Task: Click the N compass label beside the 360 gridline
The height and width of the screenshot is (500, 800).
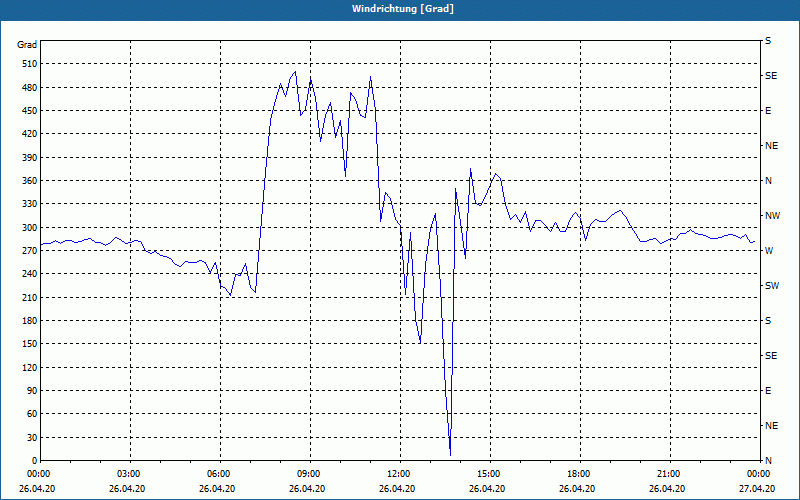Action: (768, 181)
